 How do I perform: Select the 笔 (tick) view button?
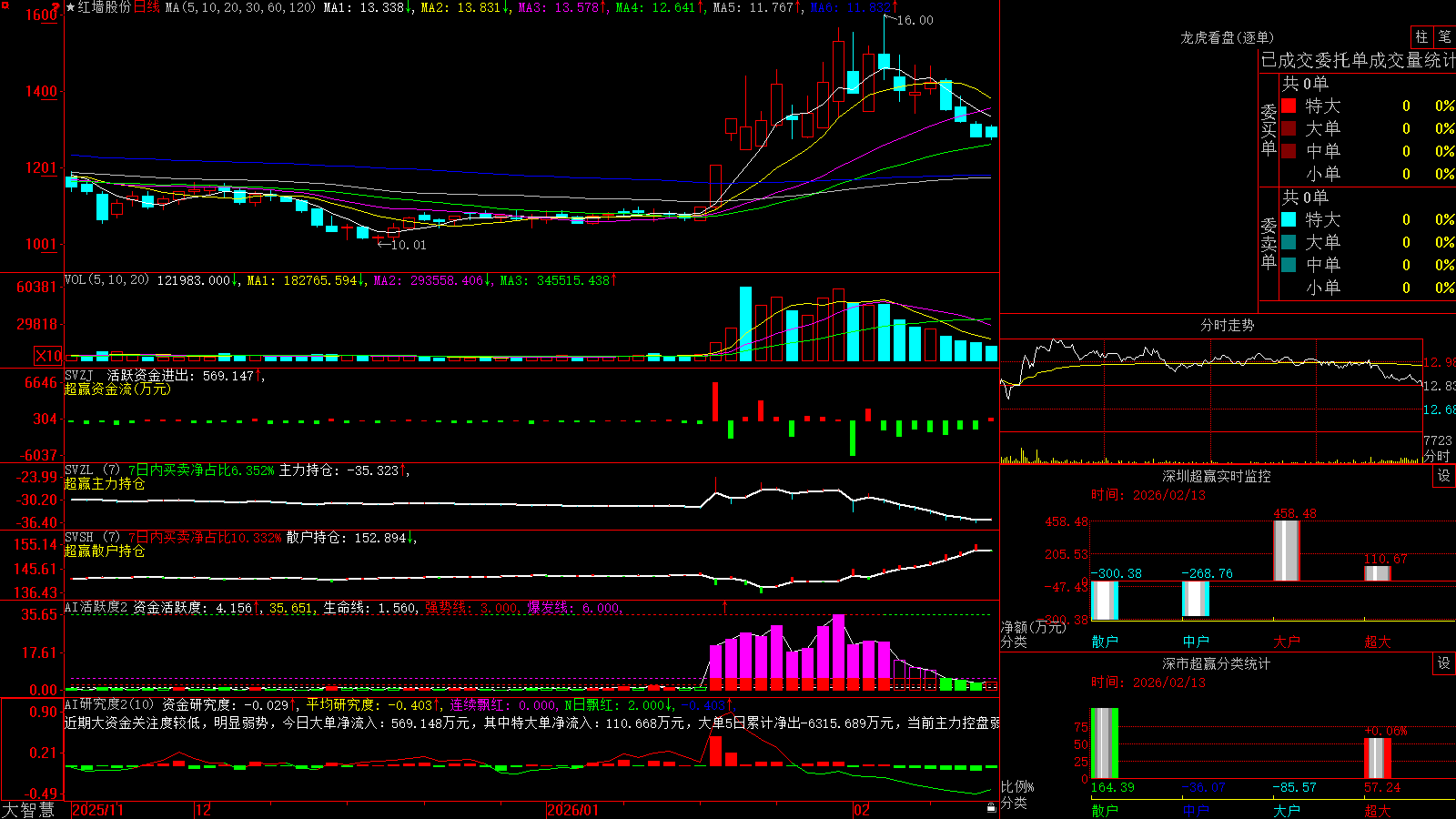point(1444,36)
